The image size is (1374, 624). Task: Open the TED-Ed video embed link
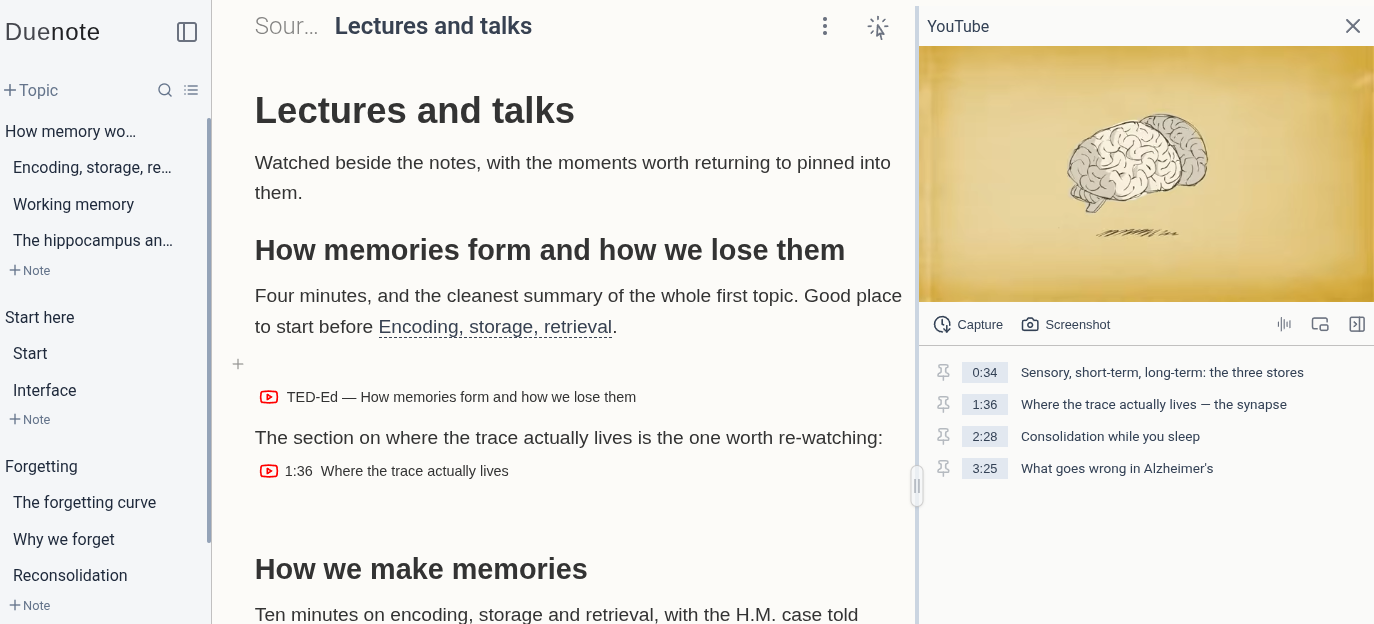coord(461,397)
